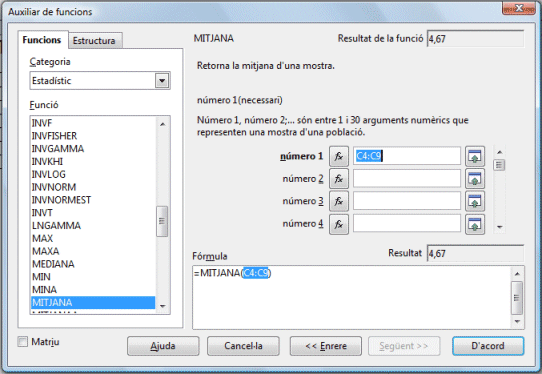Select INVNORMEST in the function list
Screen dimensions: 542x374
click(x=93, y=200)
